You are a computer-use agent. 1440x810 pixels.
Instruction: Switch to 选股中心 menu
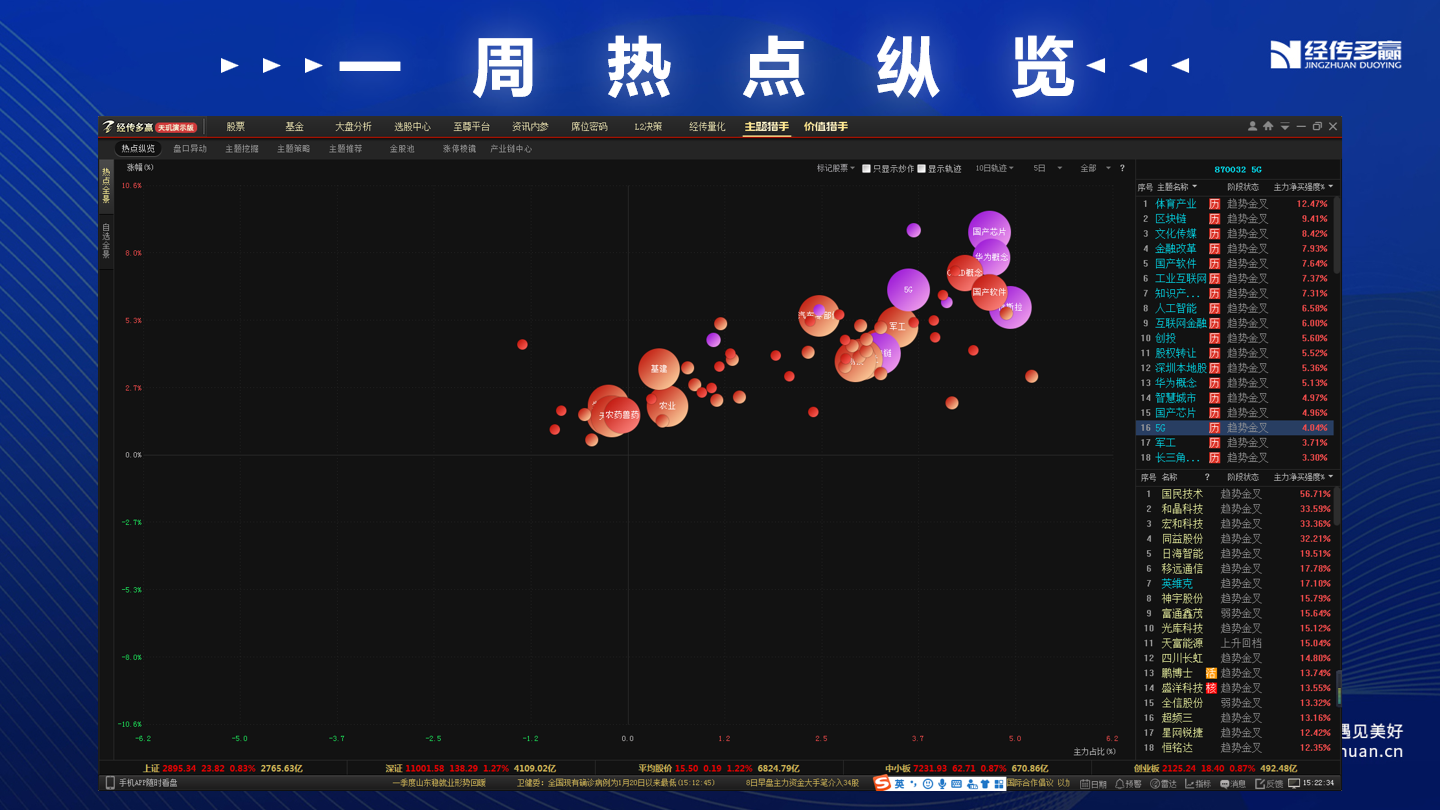(x=412, y=127)
